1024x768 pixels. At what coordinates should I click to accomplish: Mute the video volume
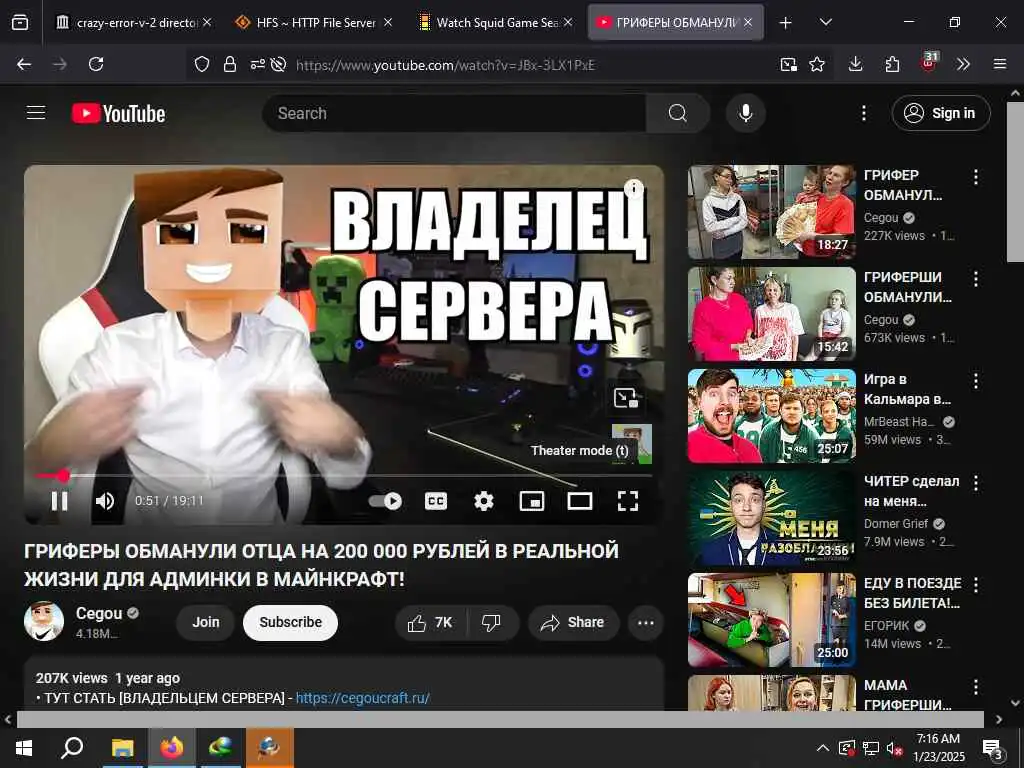tap(104, 501)
